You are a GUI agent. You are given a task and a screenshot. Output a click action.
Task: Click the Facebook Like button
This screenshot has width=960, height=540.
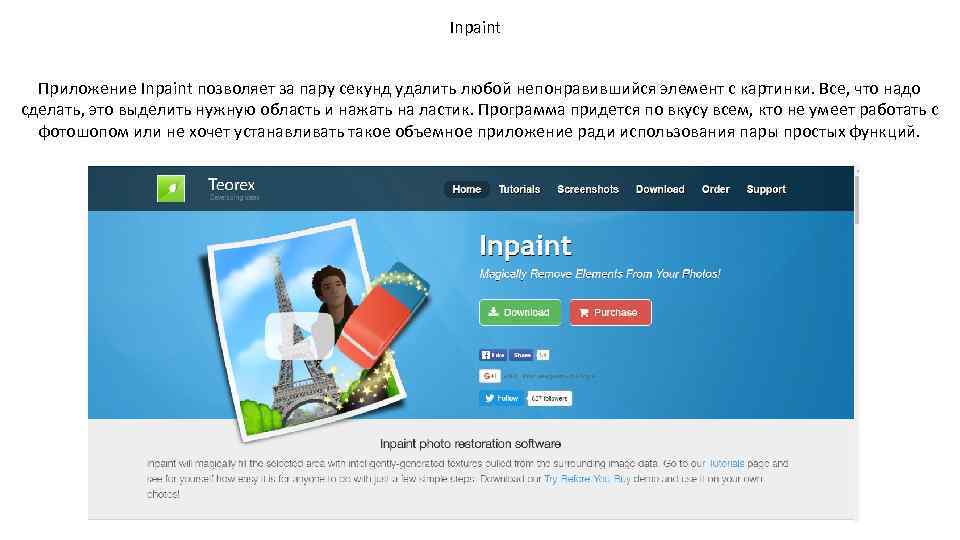point(493,355)
